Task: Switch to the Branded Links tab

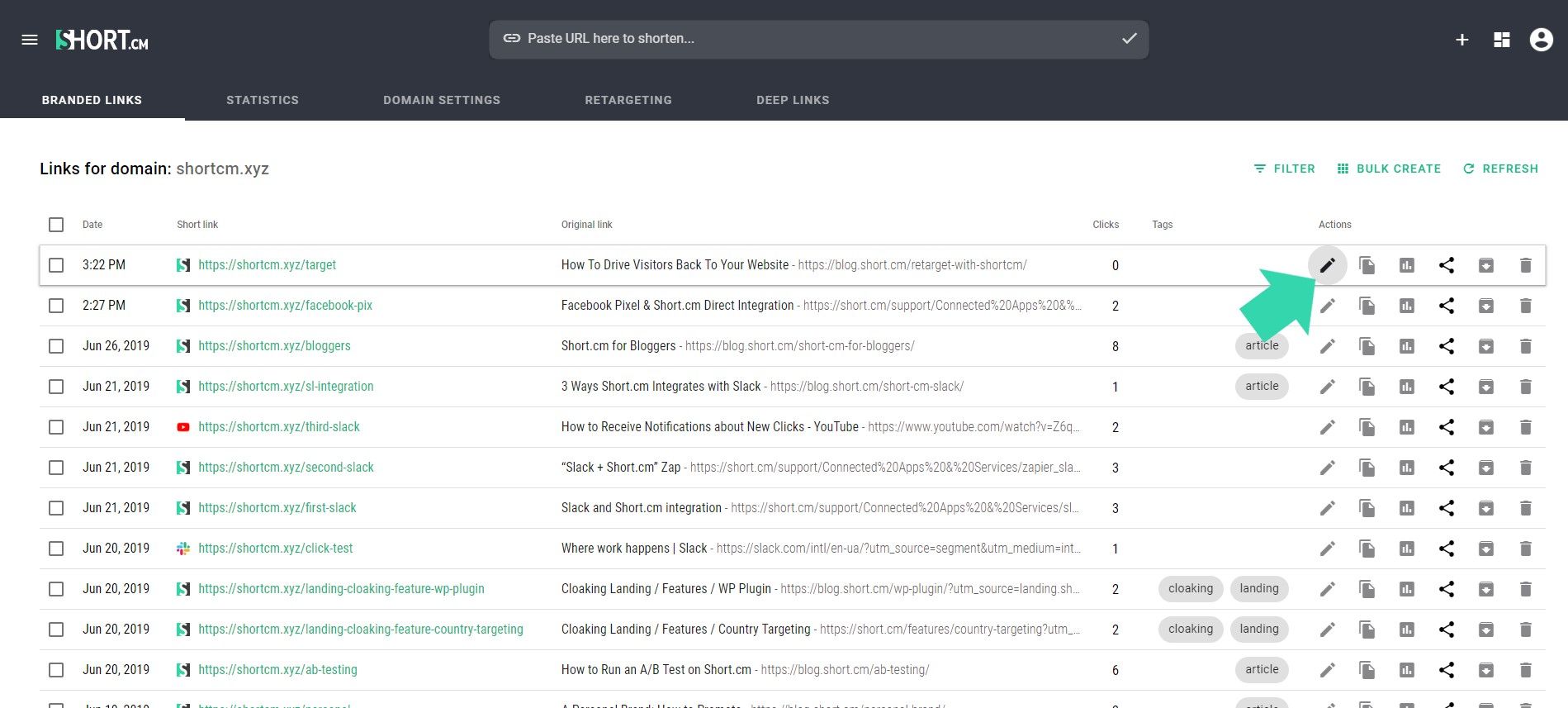Action: [x=92, y=100]
